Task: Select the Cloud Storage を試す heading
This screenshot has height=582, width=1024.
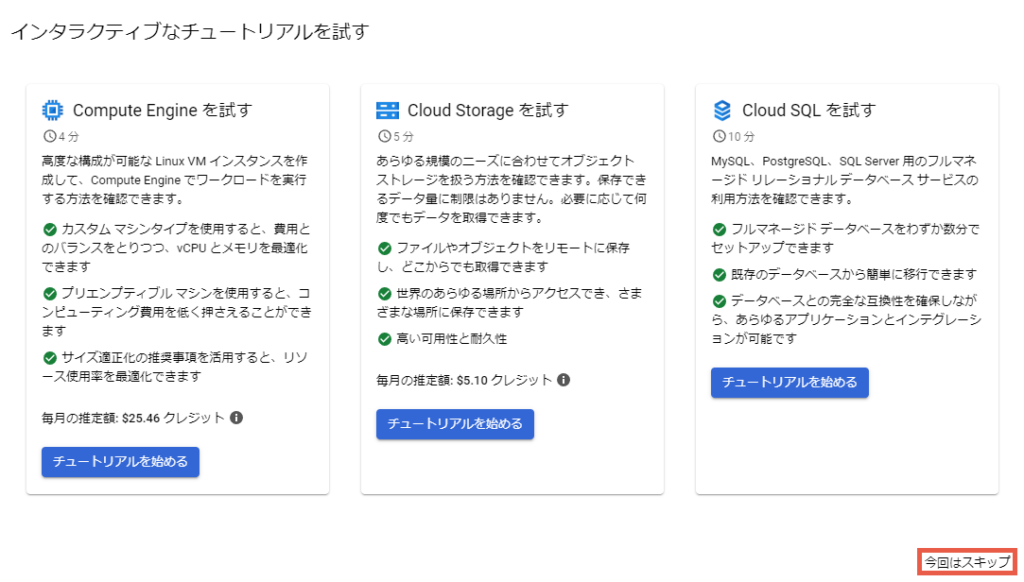Action: tap(488, 110)
